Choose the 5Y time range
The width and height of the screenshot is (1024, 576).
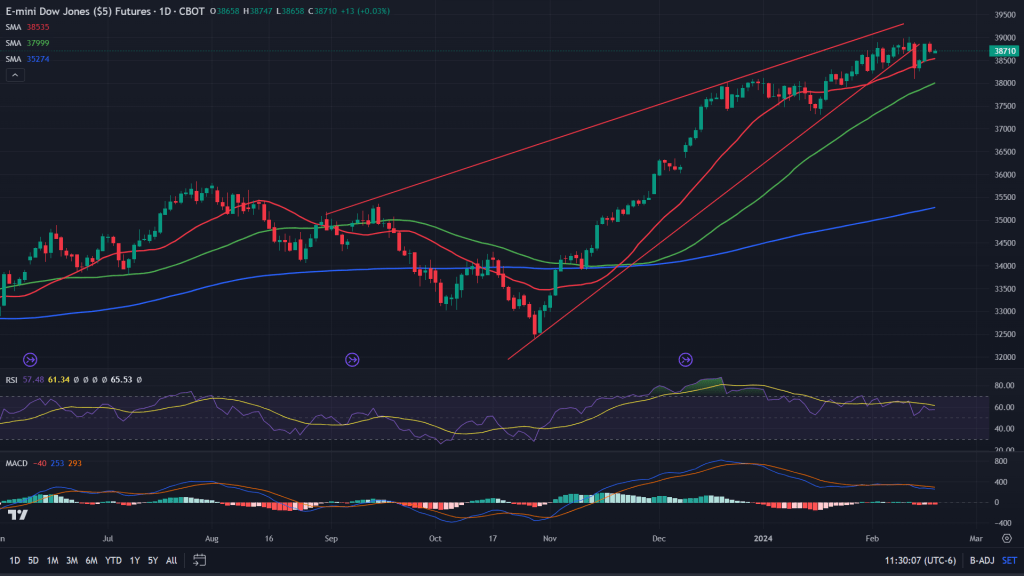[x=152, y=561]
